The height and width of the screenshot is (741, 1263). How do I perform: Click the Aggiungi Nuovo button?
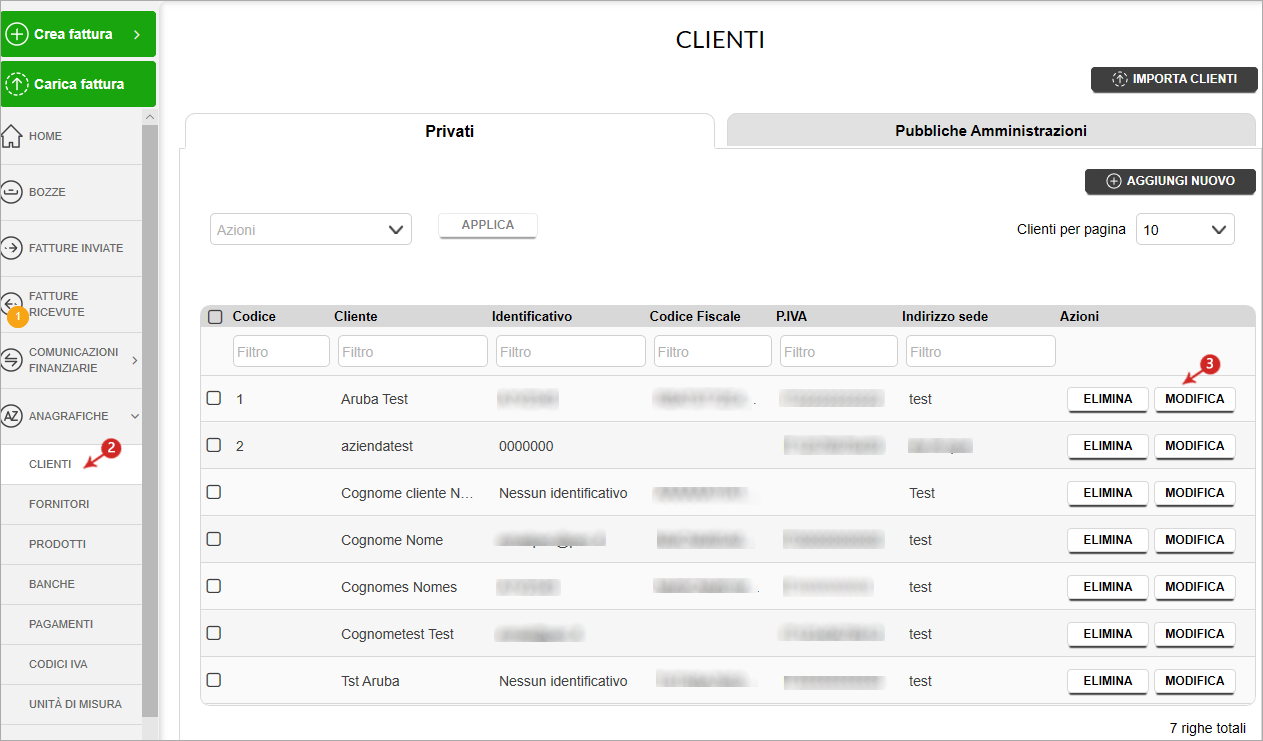click(x=1170, y=181)
